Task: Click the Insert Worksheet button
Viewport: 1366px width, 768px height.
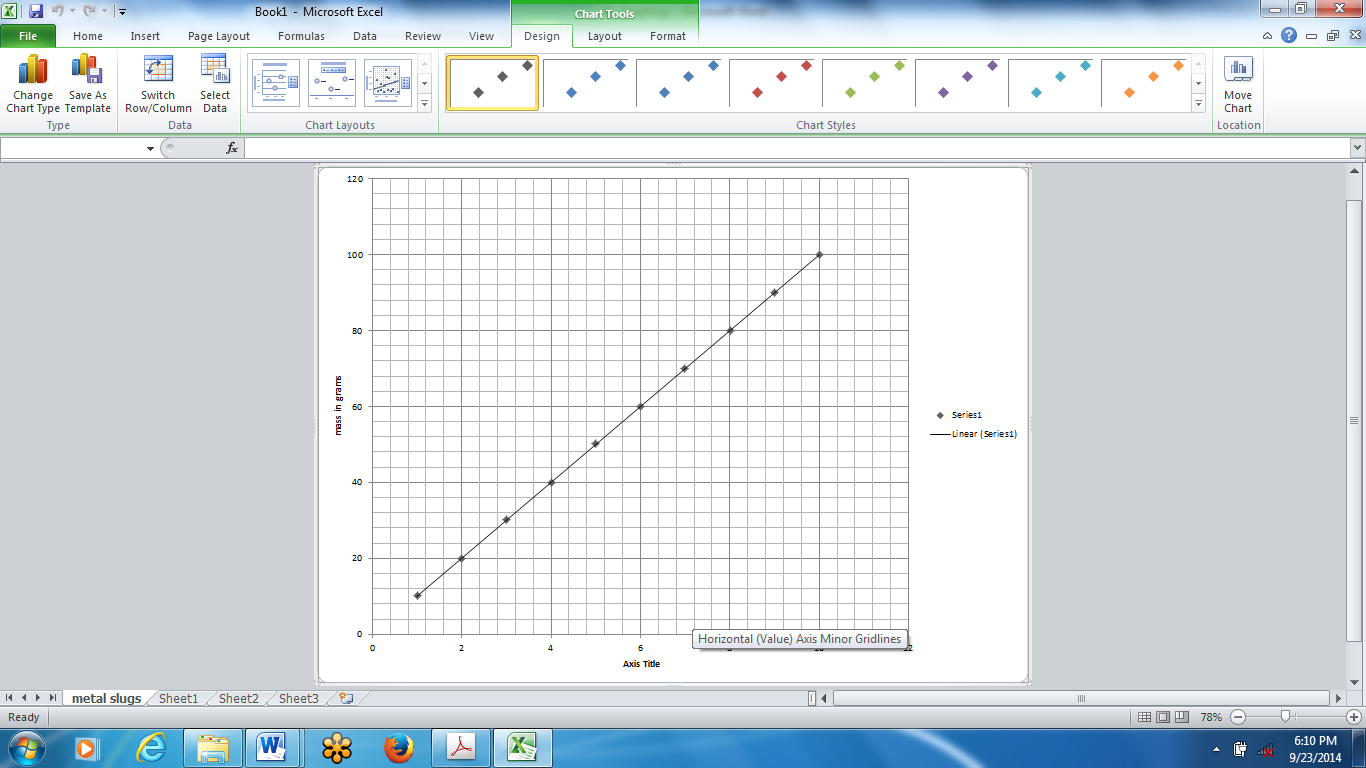Action: click(x=345, y=698)
